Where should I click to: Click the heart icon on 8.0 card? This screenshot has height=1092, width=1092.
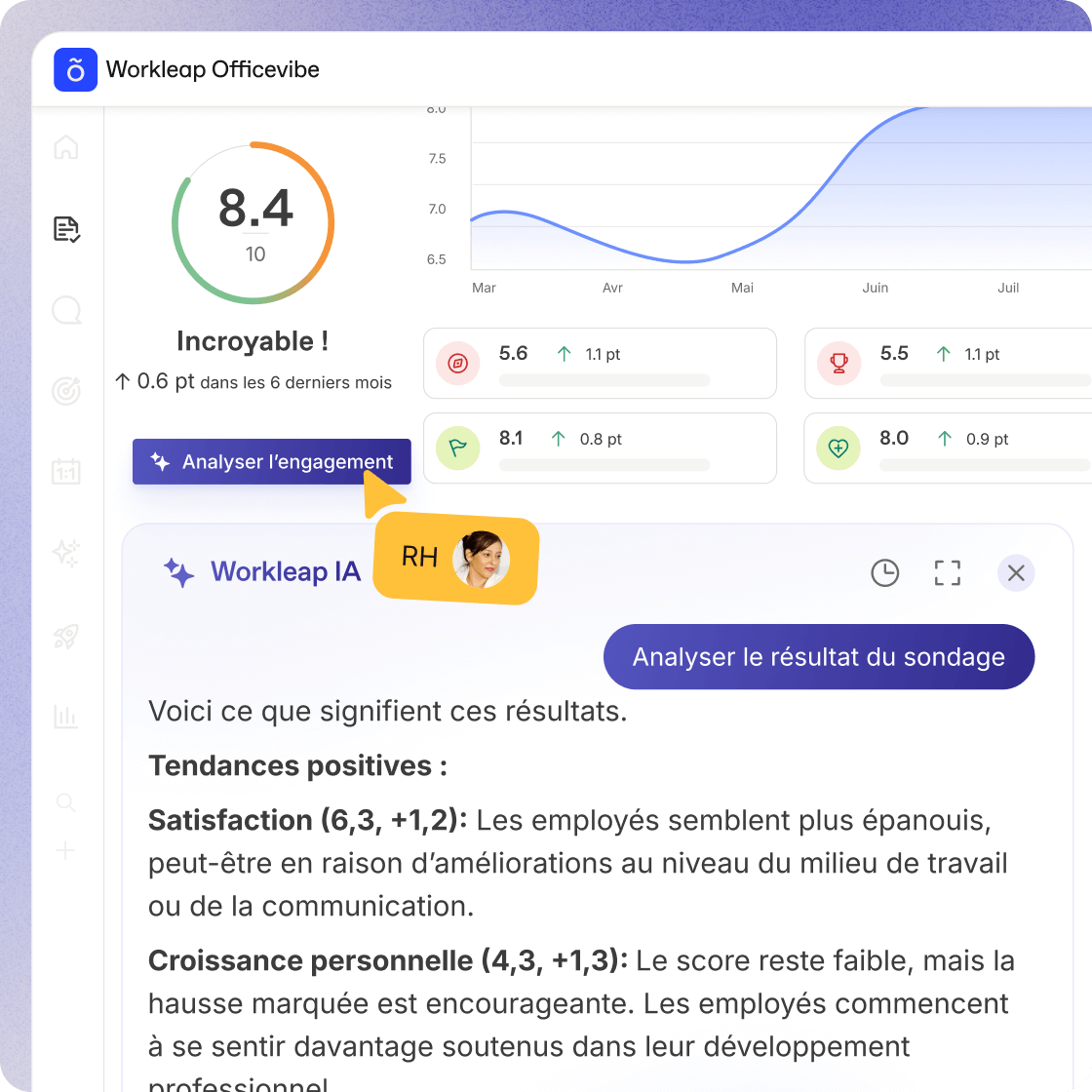(838, 448)
